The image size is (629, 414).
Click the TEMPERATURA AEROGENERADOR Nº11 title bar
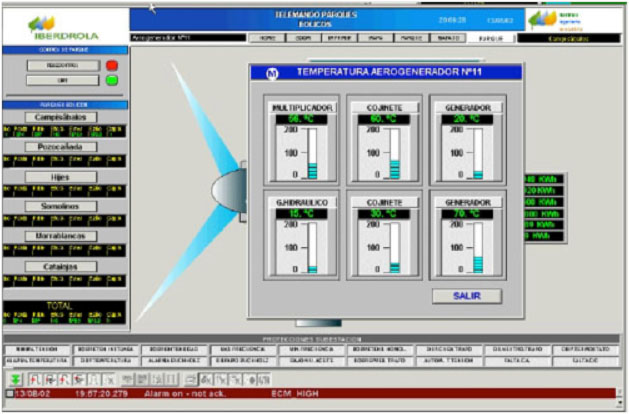click(386, 73)
